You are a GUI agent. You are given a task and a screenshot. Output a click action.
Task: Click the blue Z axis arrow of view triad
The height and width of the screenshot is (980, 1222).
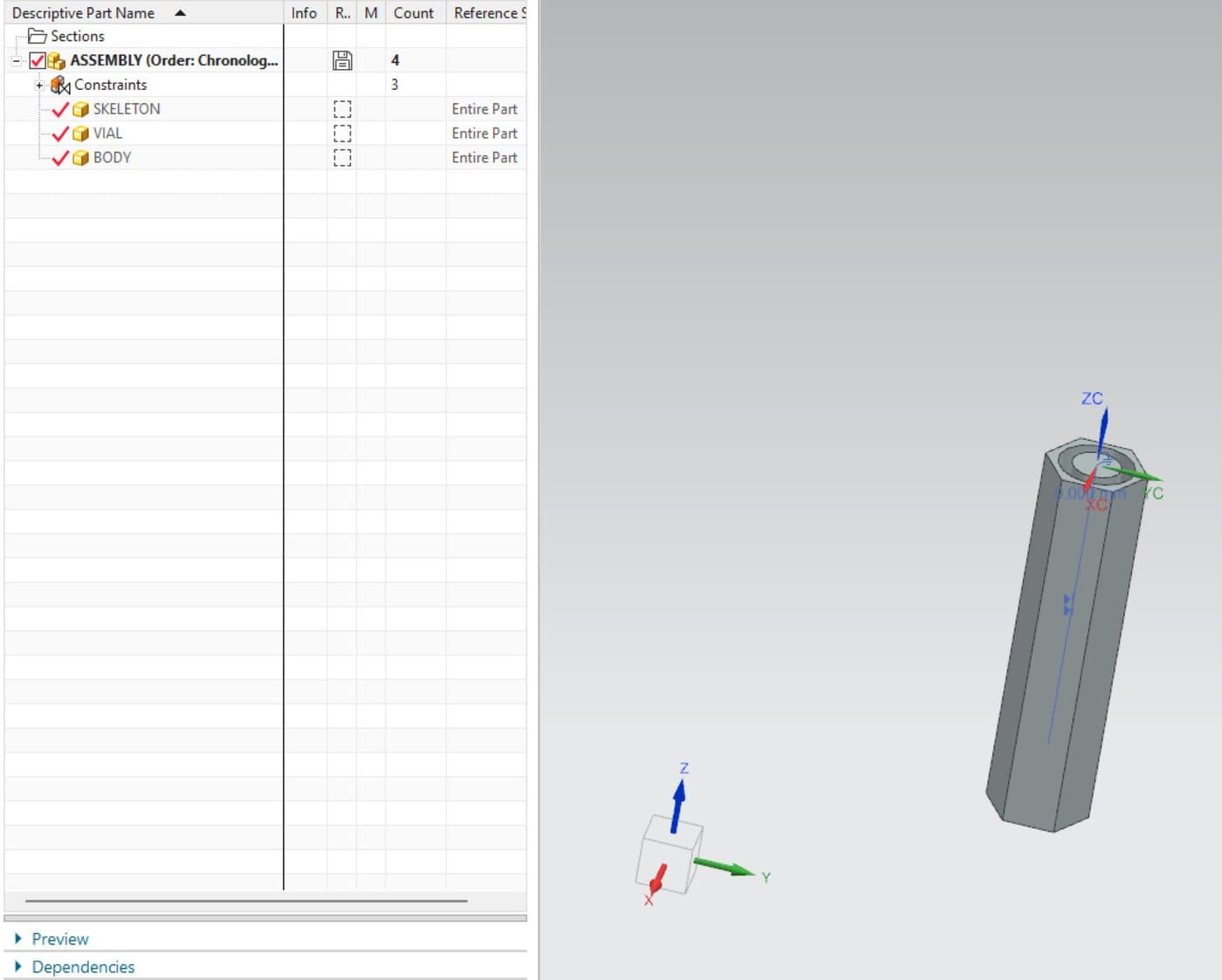pyautogui.click(x=677, y=806)
